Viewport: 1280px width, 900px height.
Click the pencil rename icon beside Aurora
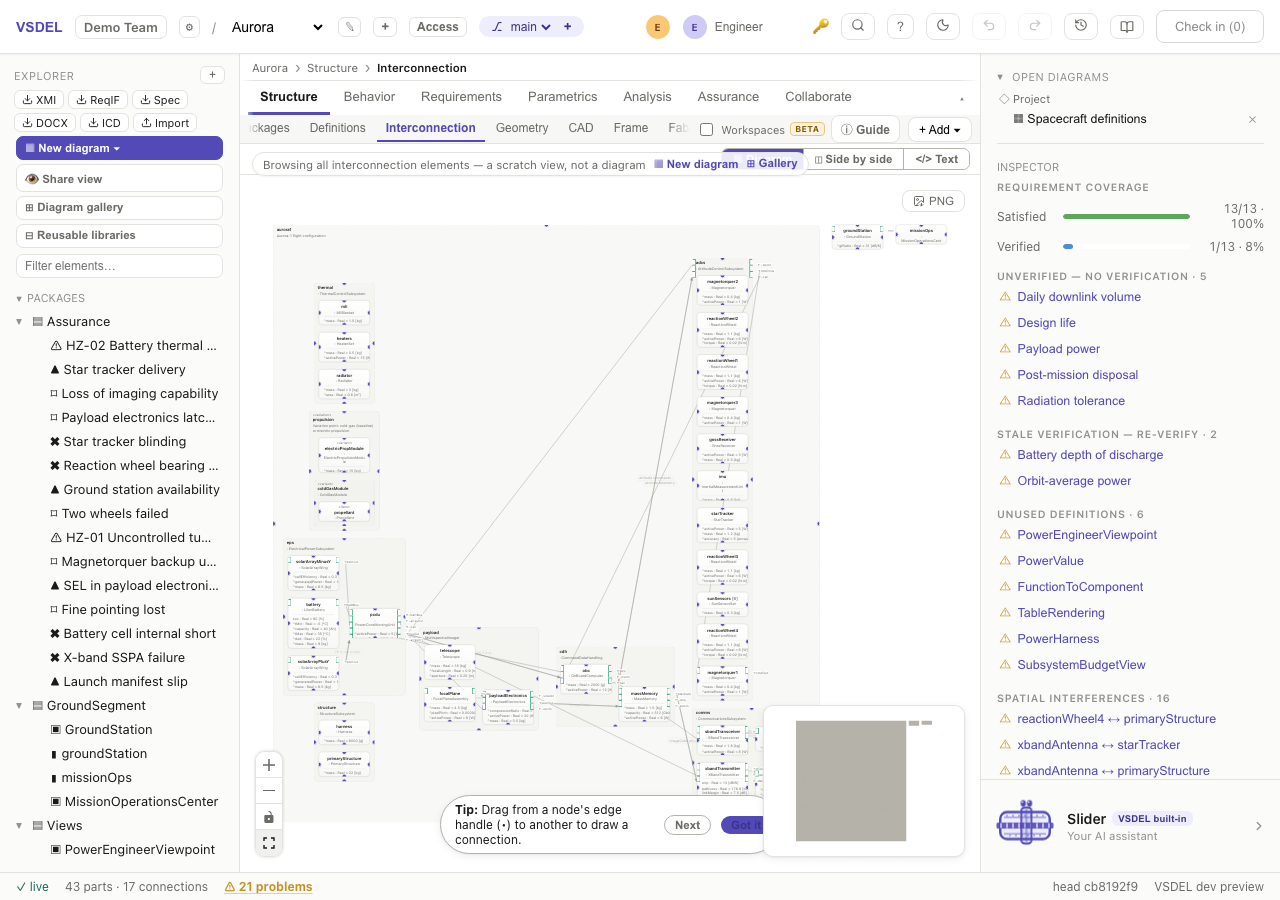tap(349, 27)
